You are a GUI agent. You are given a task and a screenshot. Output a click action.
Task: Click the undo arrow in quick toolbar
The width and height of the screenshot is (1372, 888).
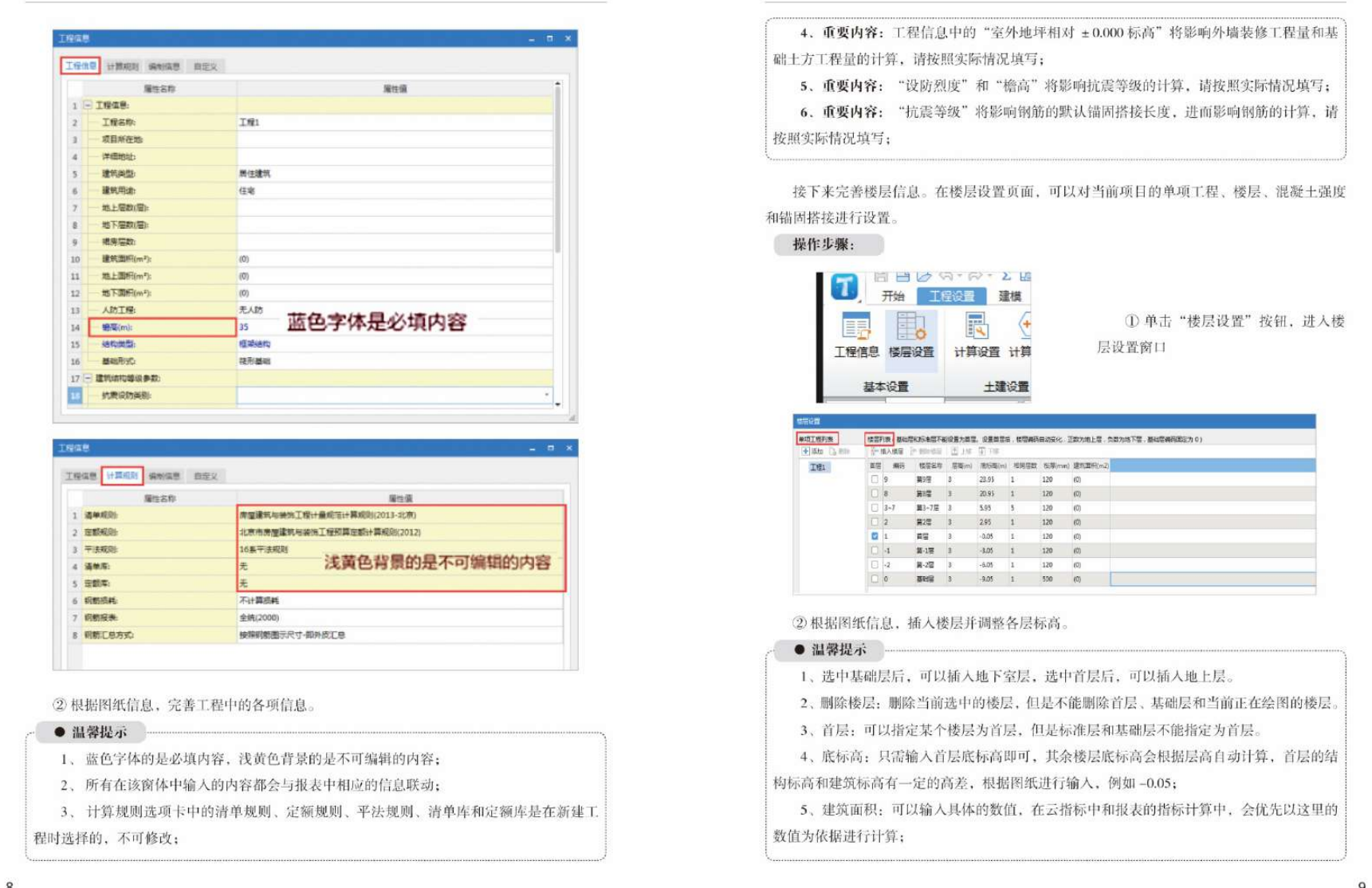(945, 277)
